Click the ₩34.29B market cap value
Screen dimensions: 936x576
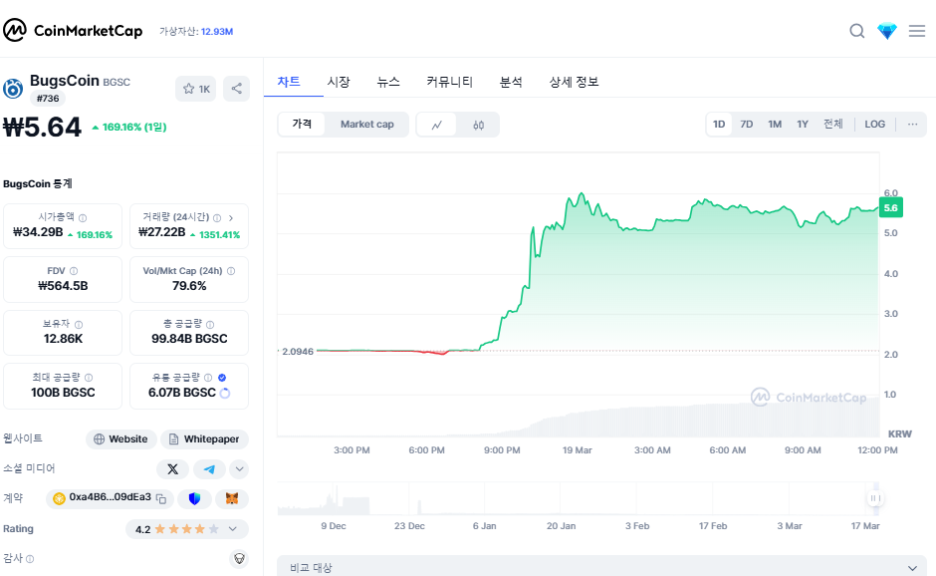point(38,232)
